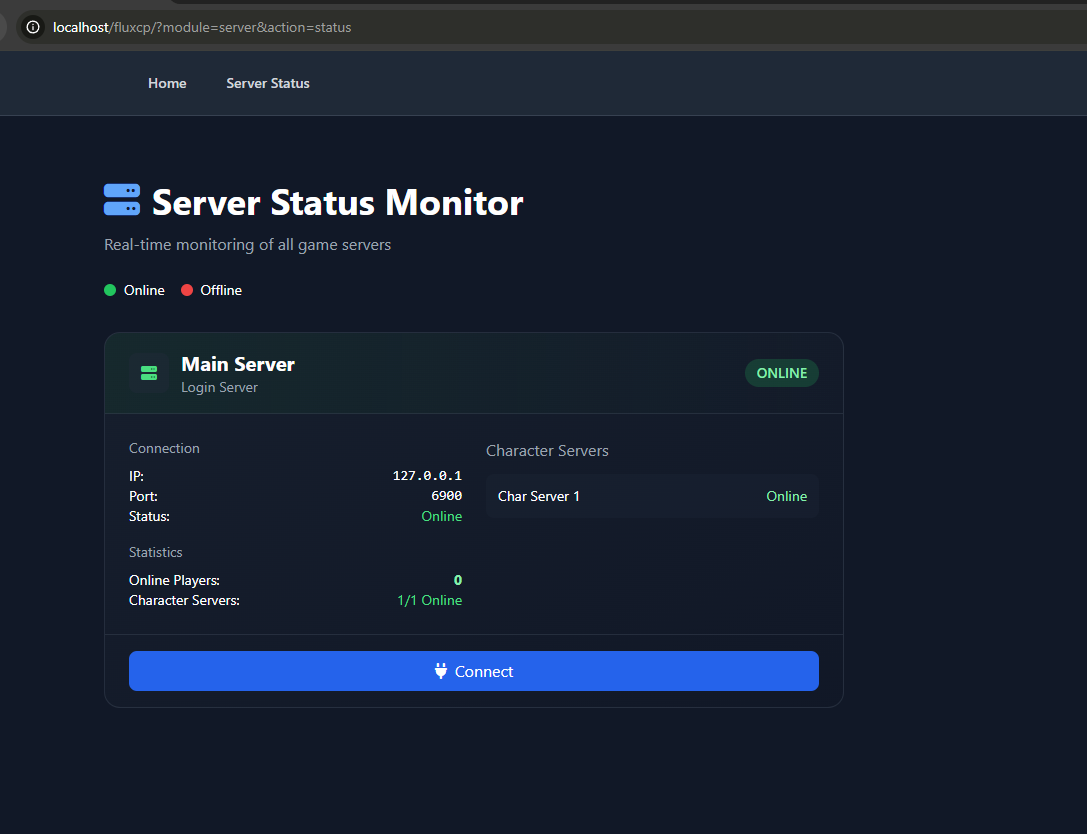Open the Home navigation item
1087x834 pixels.
[x=167, y=83]
